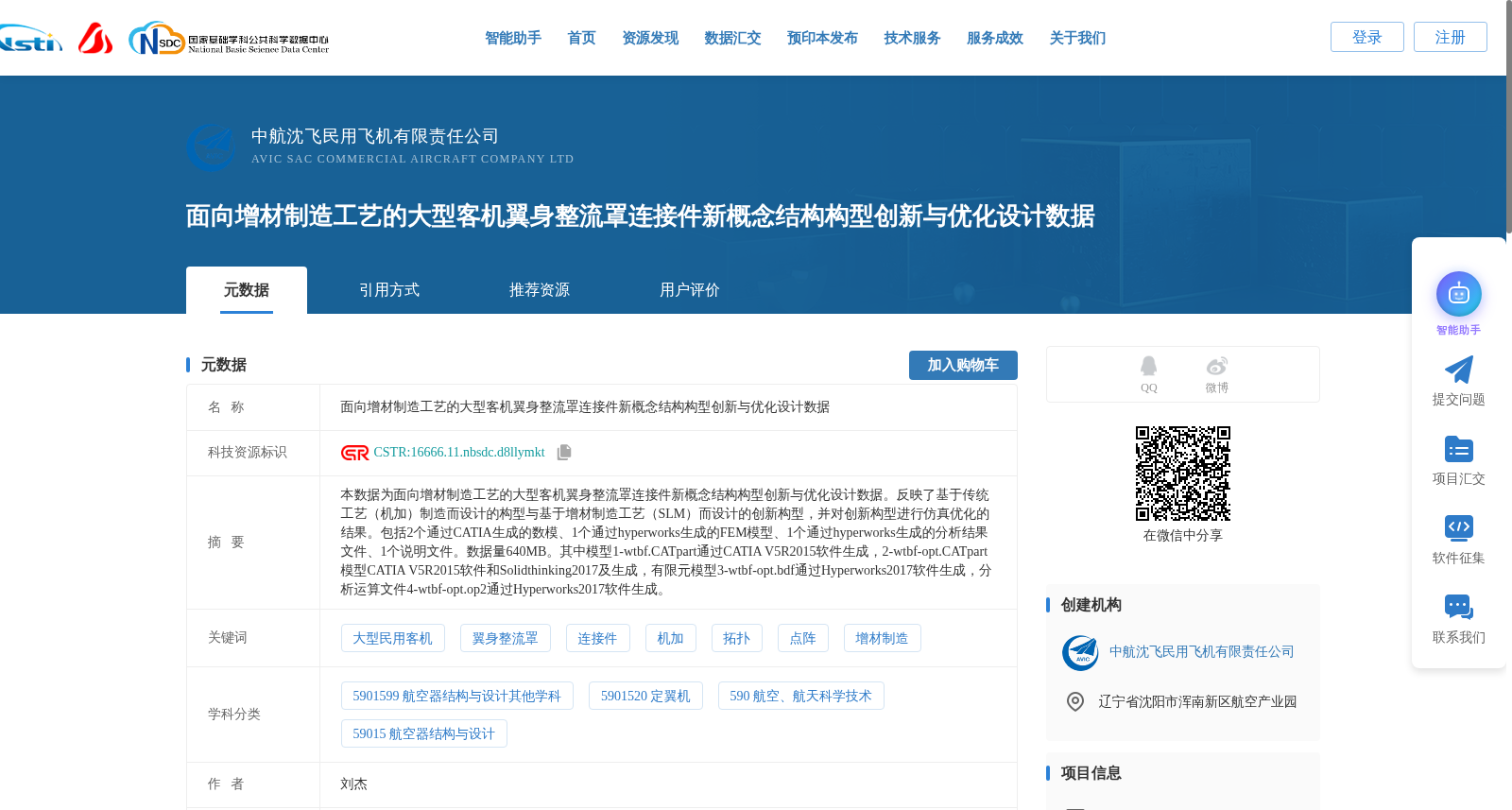Click banner company name 中航沈飞民用飞机有限责任公司
Viewport: 1512px width, 810px height.
375,136
